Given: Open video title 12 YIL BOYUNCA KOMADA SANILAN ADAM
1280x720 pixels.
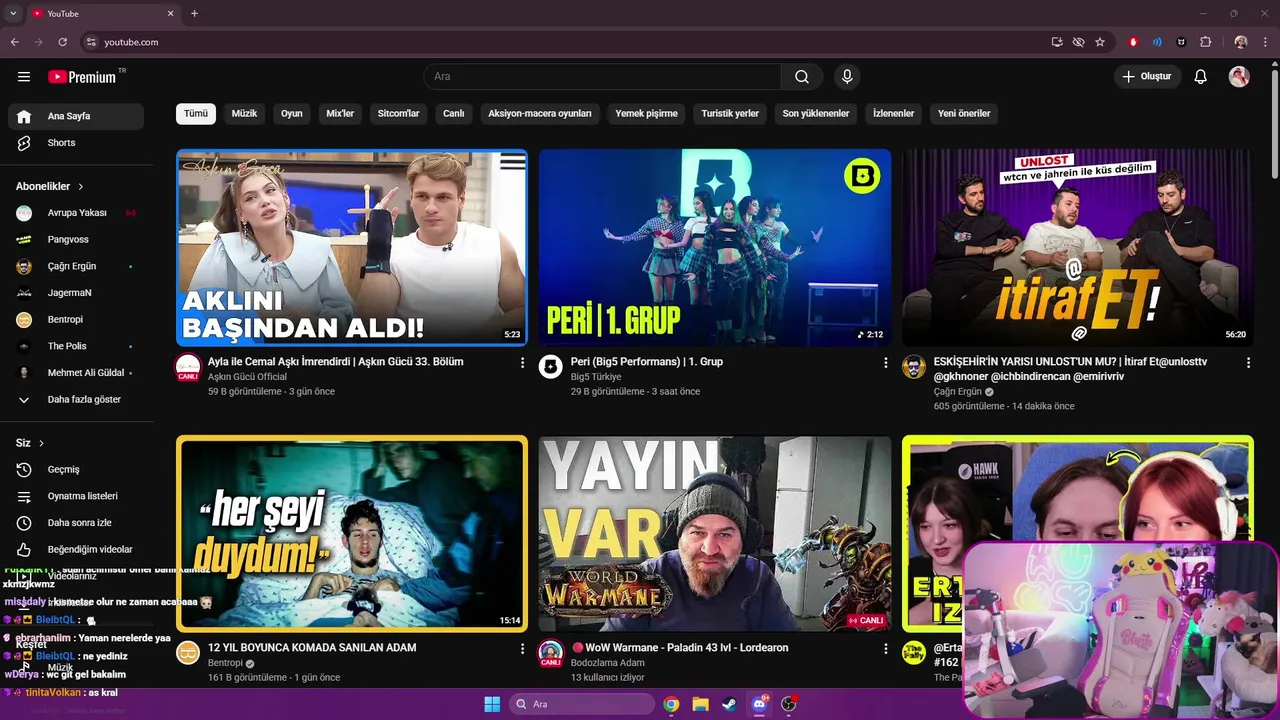Looking at the screenshot, I should (x=312, y=648).
